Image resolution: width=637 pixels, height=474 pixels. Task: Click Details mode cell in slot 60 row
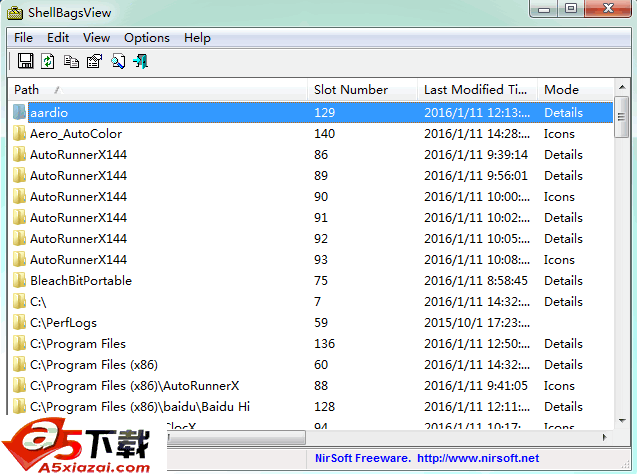click(x=563, y=364)
